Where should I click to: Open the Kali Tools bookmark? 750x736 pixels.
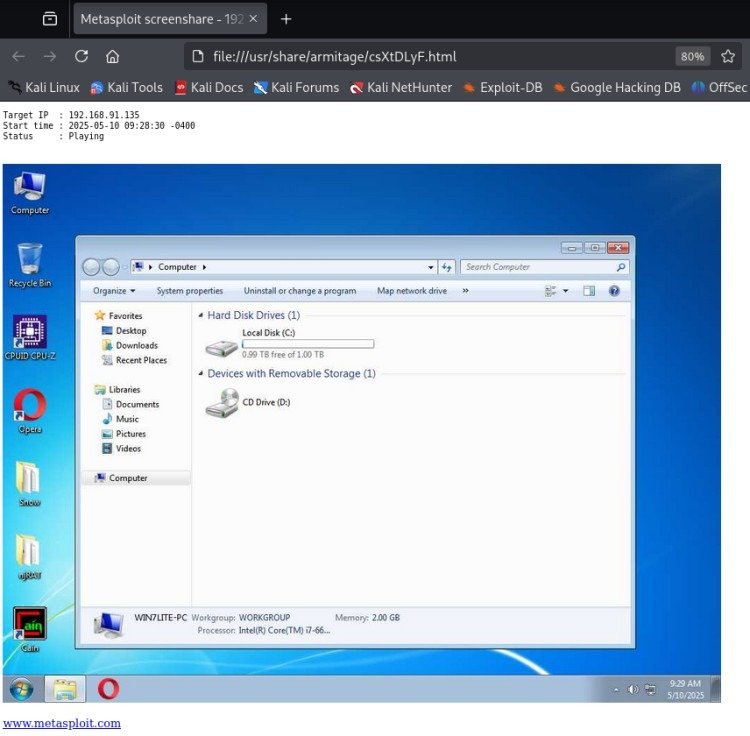tap(126, 88)
